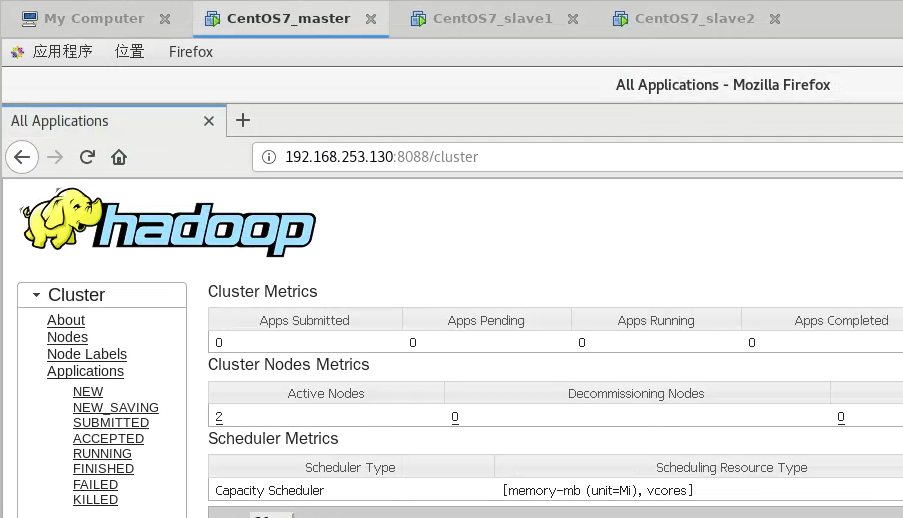Click the Scheduler Type column header

pyautogui.click(x=350, y=467)
